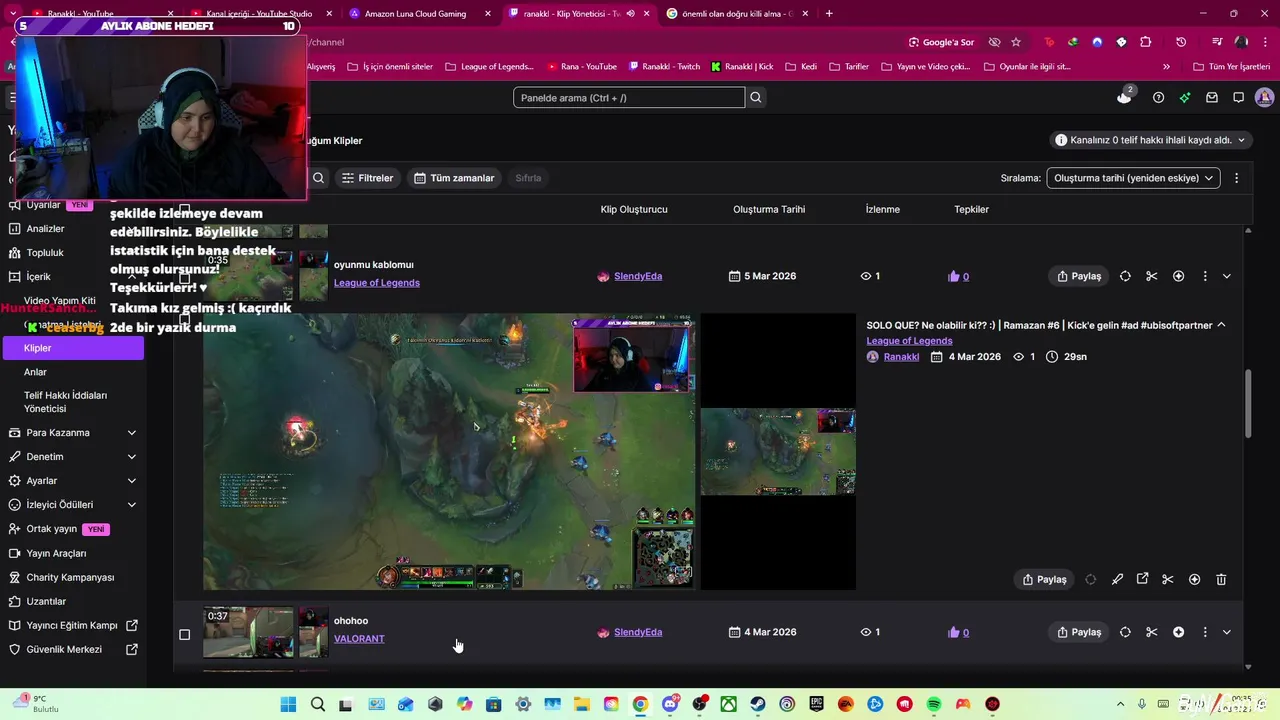Click Paylaş in the expanded clip

(x=1044, y=579)
